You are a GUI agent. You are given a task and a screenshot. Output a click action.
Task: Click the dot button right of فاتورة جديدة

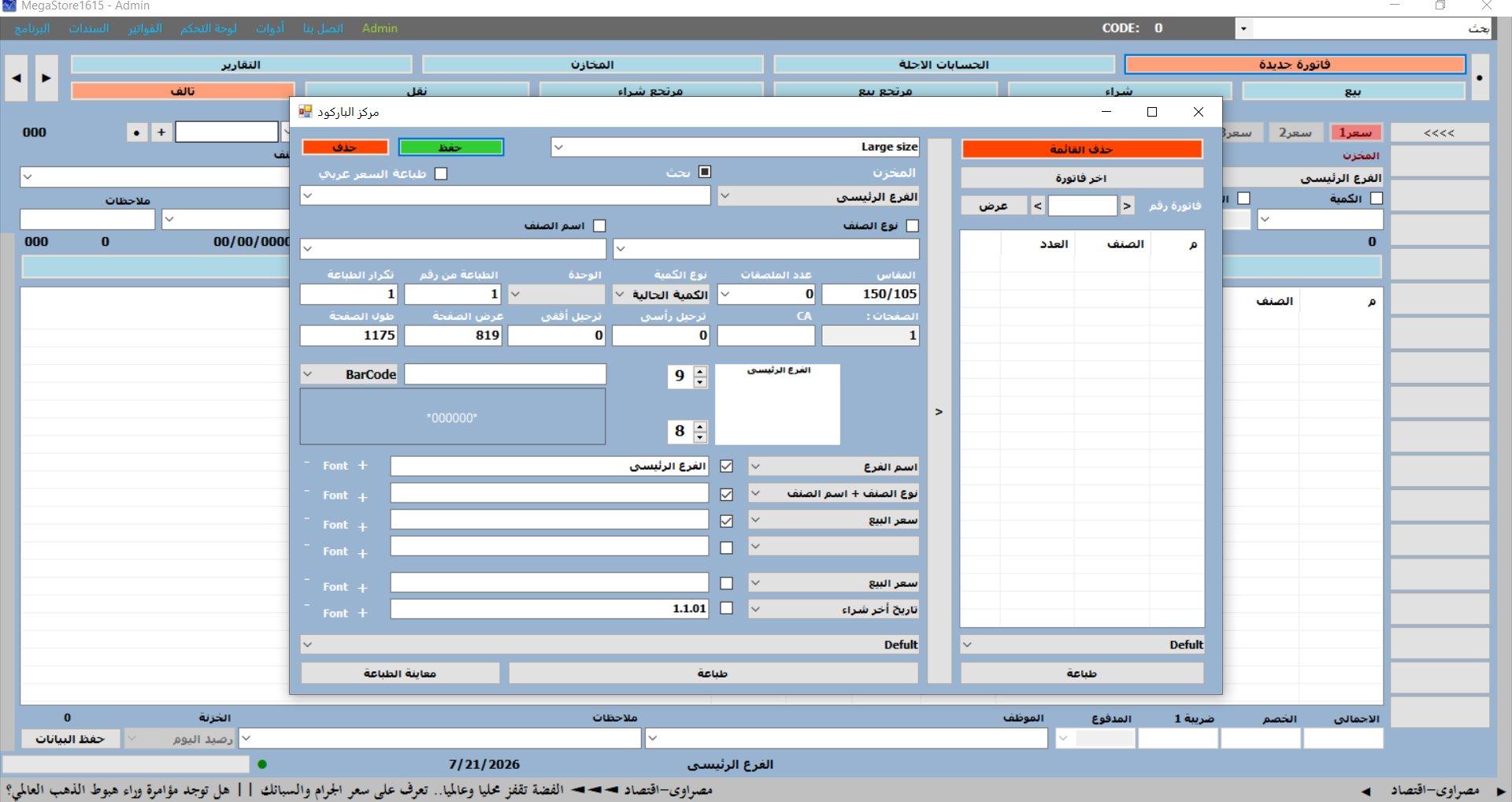(1480, 77)
